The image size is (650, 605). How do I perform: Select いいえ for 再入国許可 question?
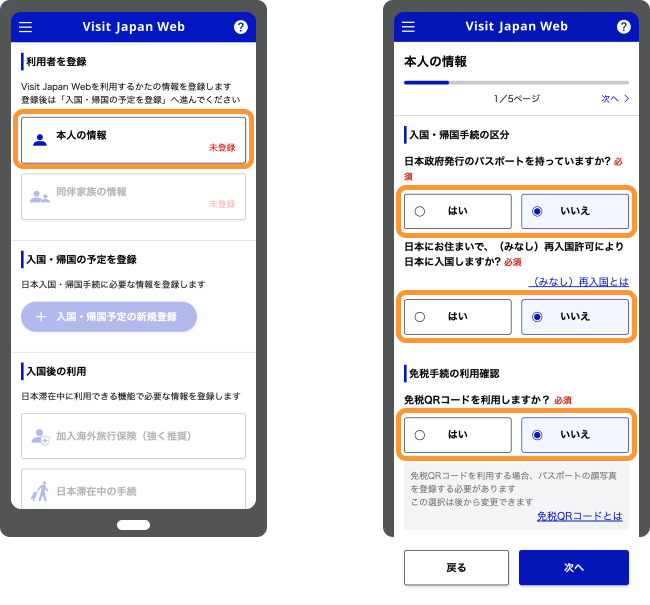pyautogui.click(x=575, y=317)
